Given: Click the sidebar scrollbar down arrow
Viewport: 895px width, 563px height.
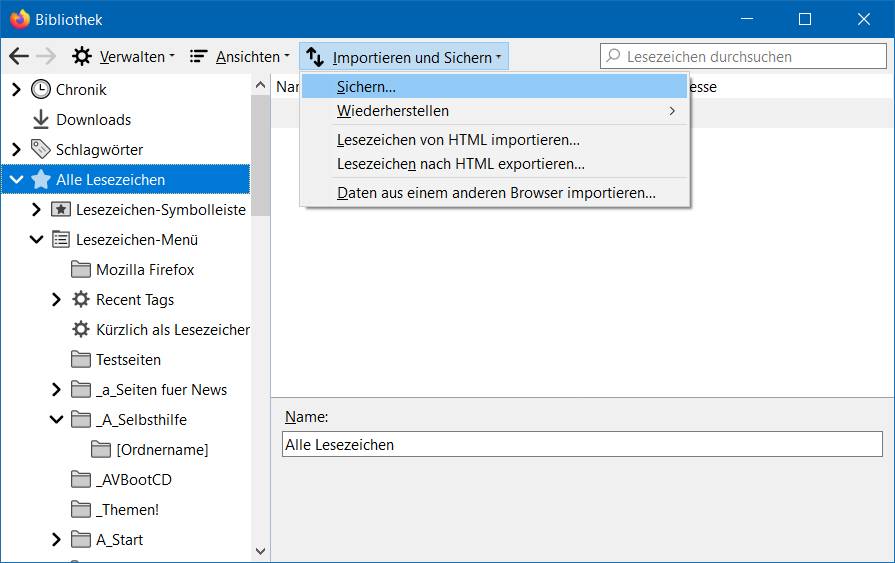Looking at the screenshot, I should click(x=261, y=551).
